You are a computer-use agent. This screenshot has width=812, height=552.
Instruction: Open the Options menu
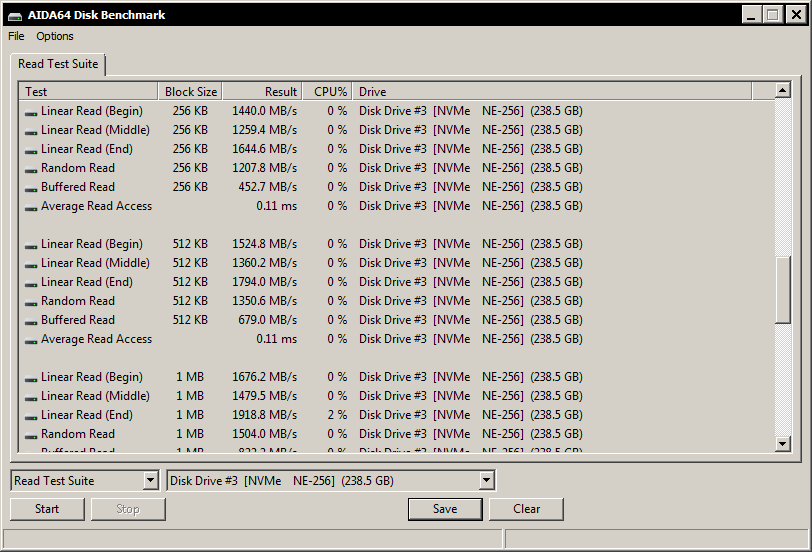(x=55, y=36)
